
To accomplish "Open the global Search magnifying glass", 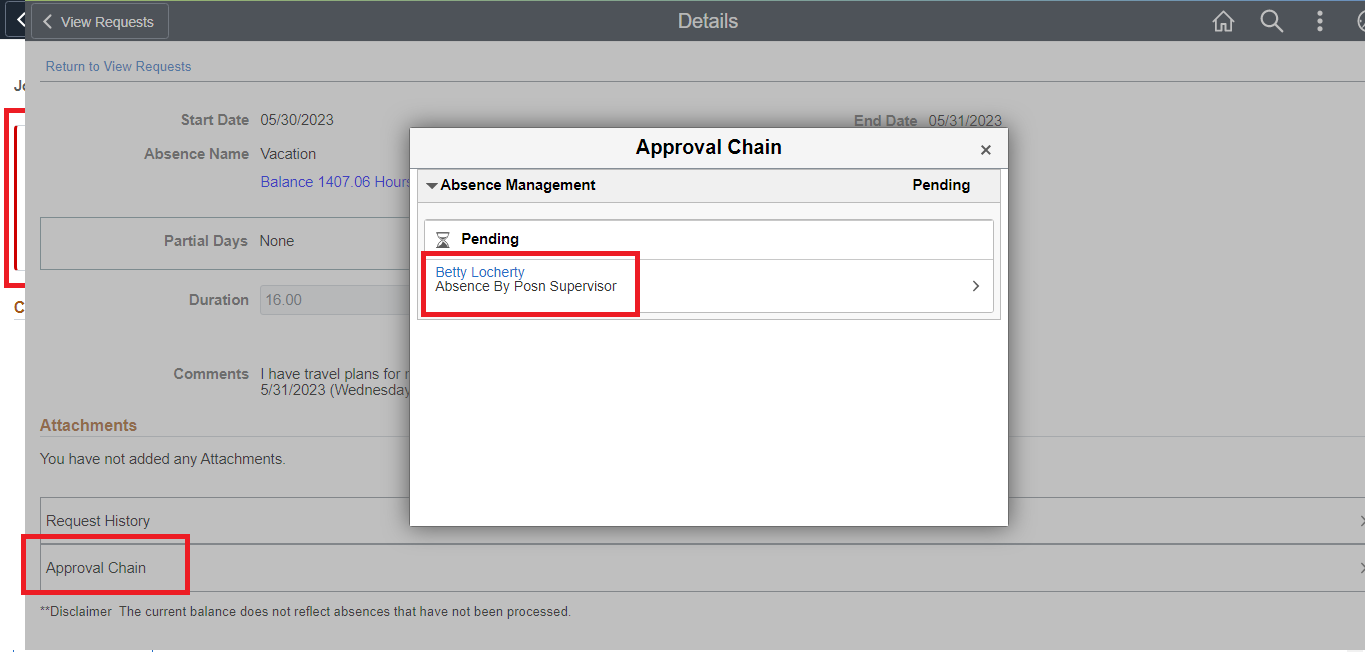I will [1271, 20].
